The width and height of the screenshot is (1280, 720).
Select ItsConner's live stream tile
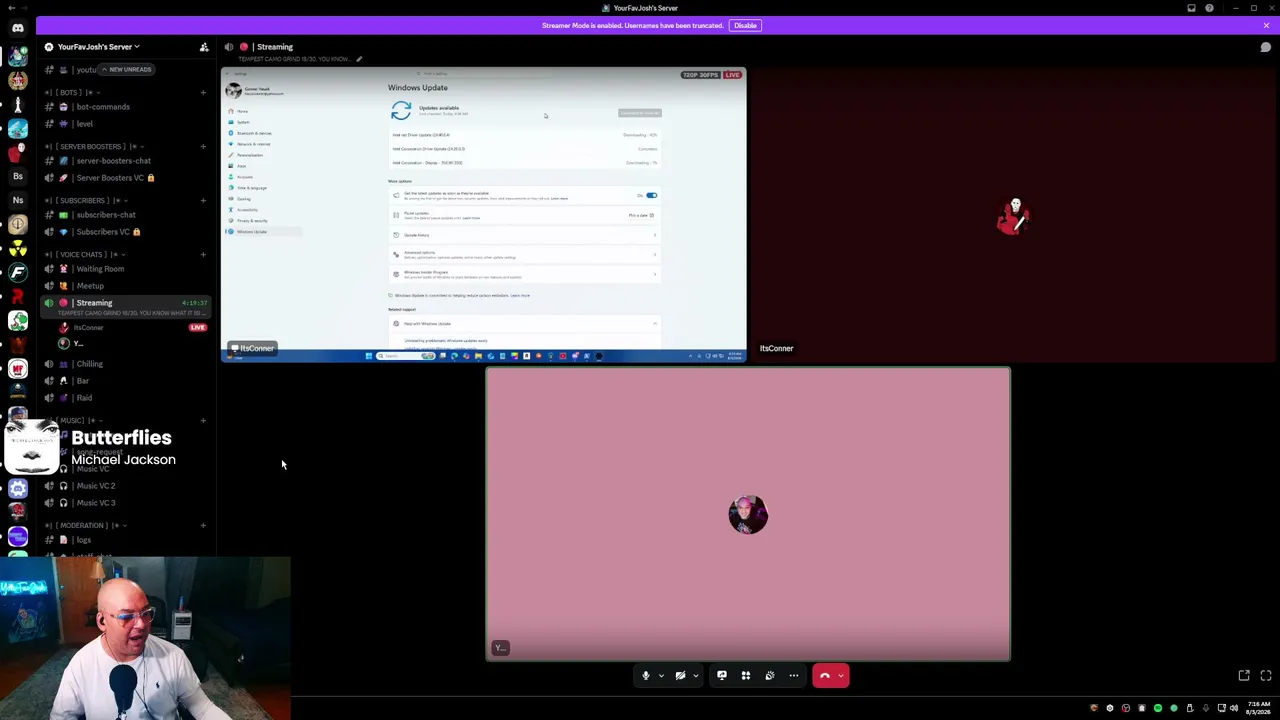(x=483, y=214)
